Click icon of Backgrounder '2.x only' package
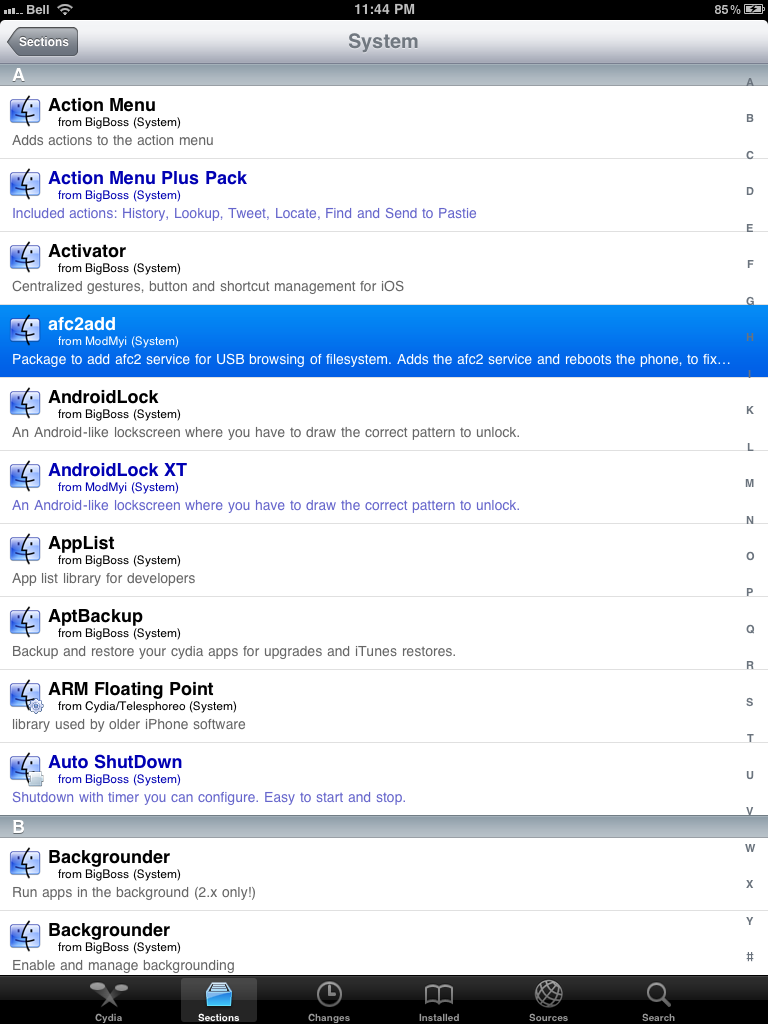Viewport: 768px width, 1024px height. coord(25,863)
